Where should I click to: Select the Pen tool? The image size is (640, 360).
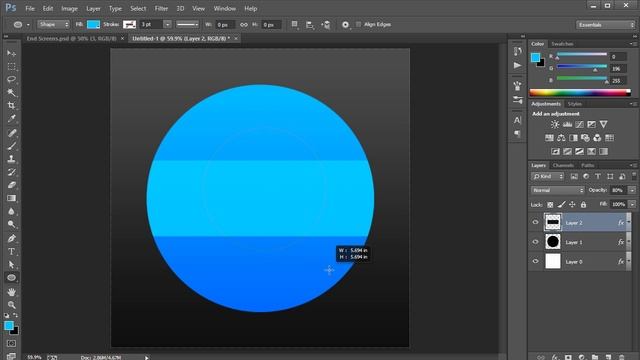[11, 239]
